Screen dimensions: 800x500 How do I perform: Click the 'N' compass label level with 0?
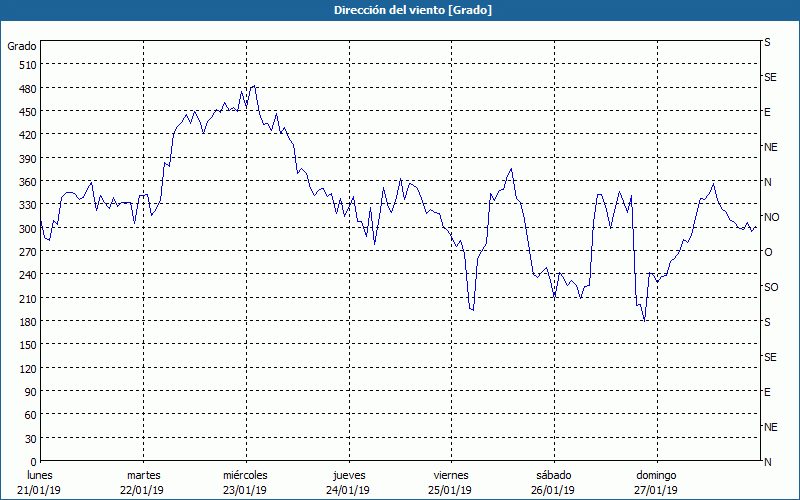[767, 462]
